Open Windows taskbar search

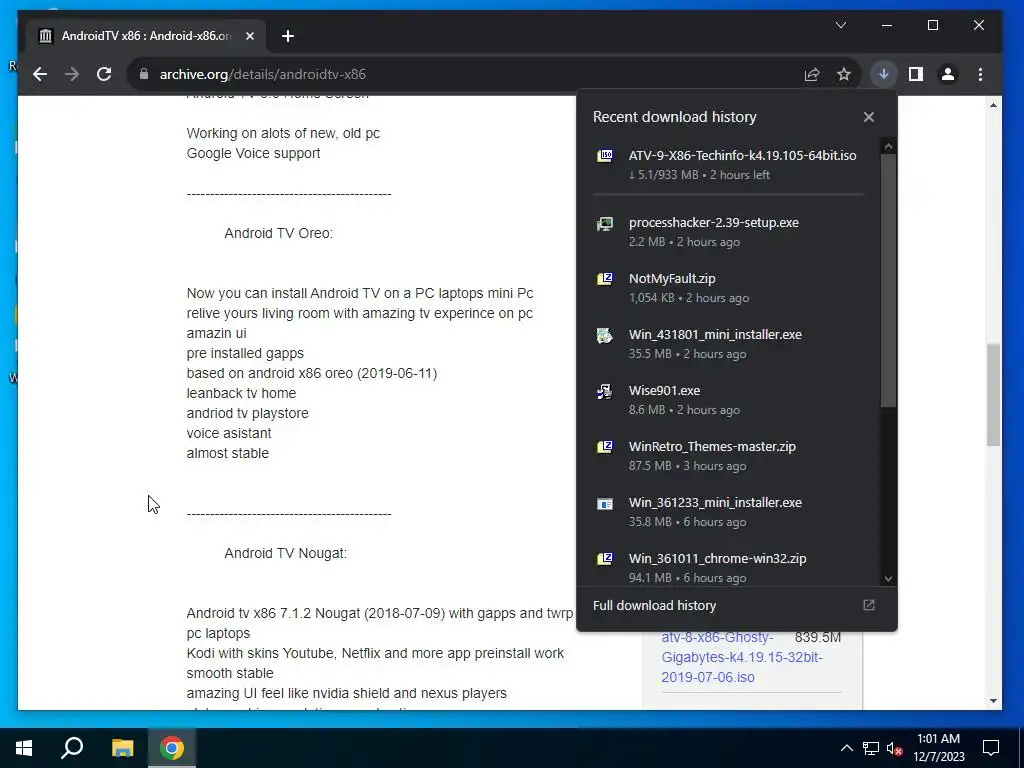coord(72,748)
